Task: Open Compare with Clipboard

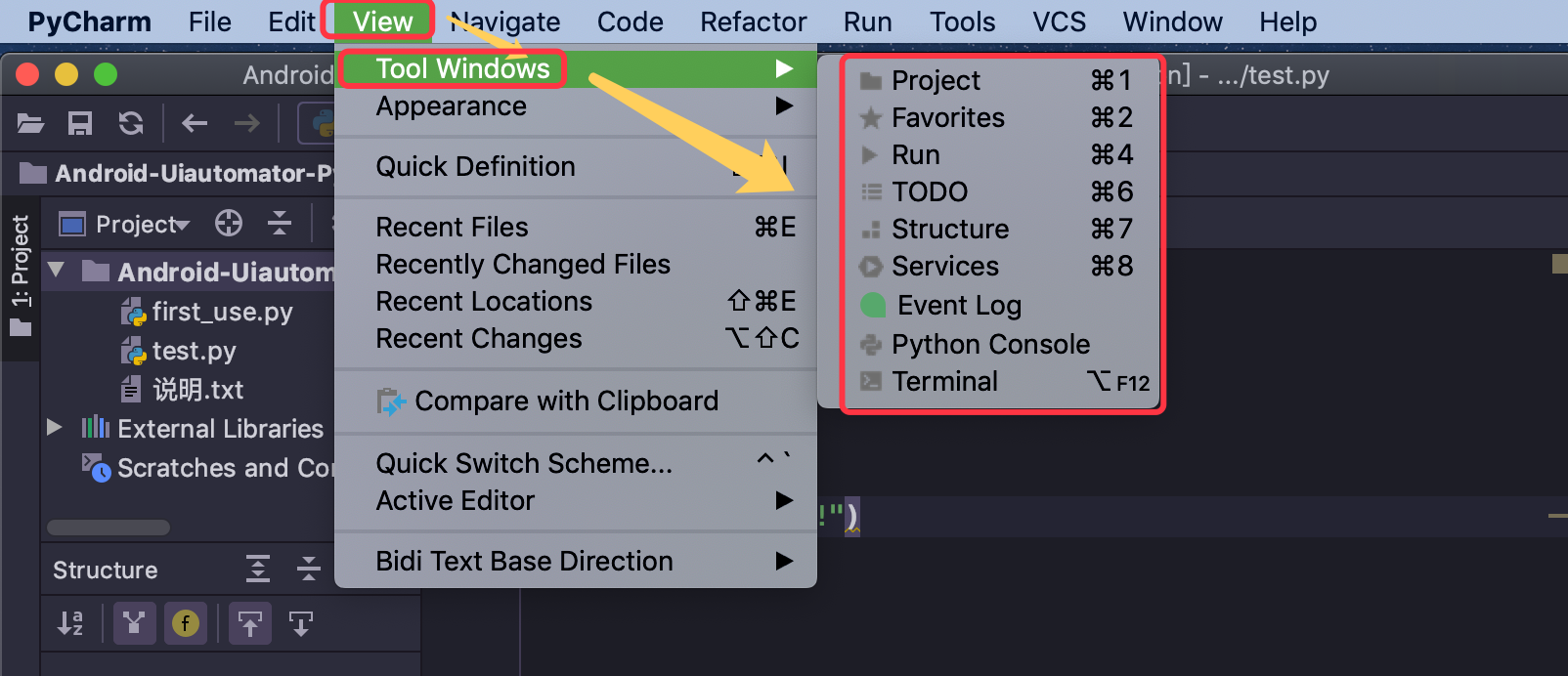Action: click(566, 401)
